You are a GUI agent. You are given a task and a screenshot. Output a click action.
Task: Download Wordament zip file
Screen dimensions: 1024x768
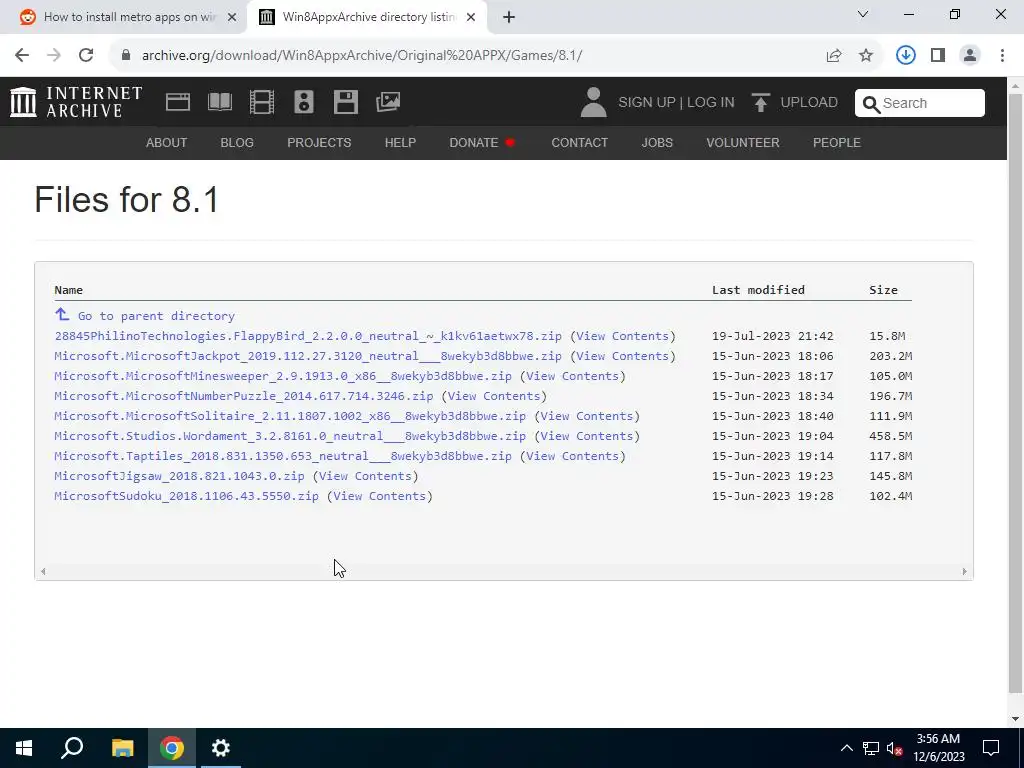290,436
